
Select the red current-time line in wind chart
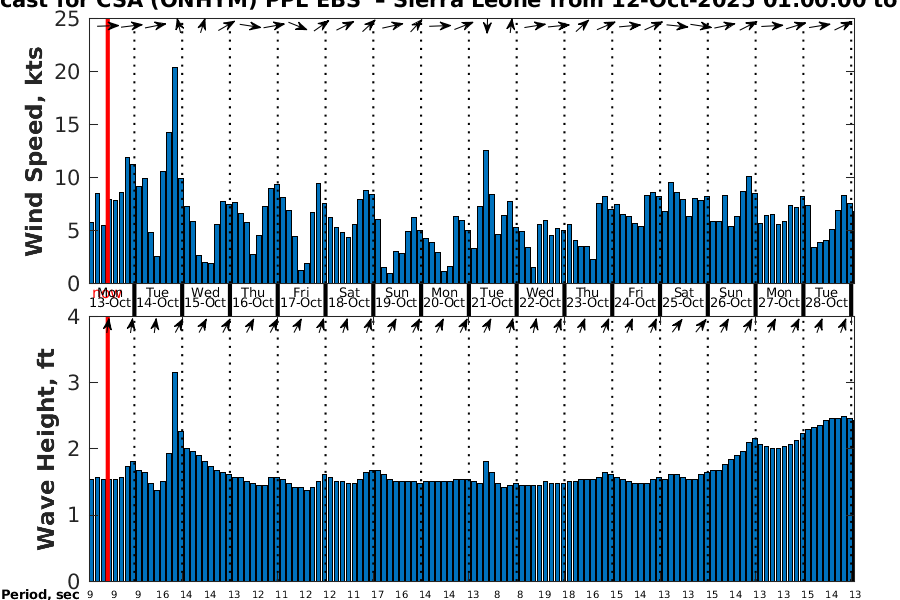[107, 150]
